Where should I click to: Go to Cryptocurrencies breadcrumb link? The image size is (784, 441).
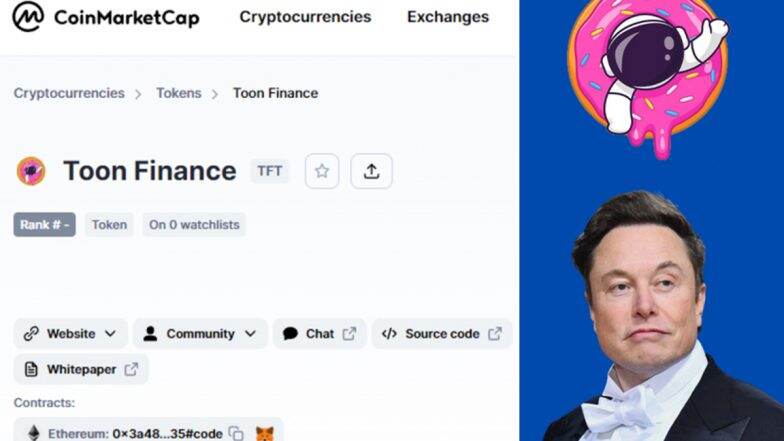pos(69,93)
